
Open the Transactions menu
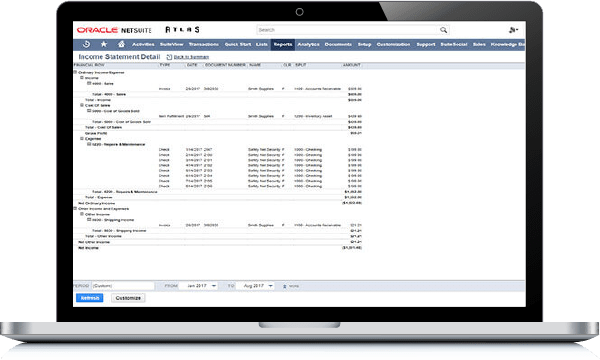[x=204, y=44]
